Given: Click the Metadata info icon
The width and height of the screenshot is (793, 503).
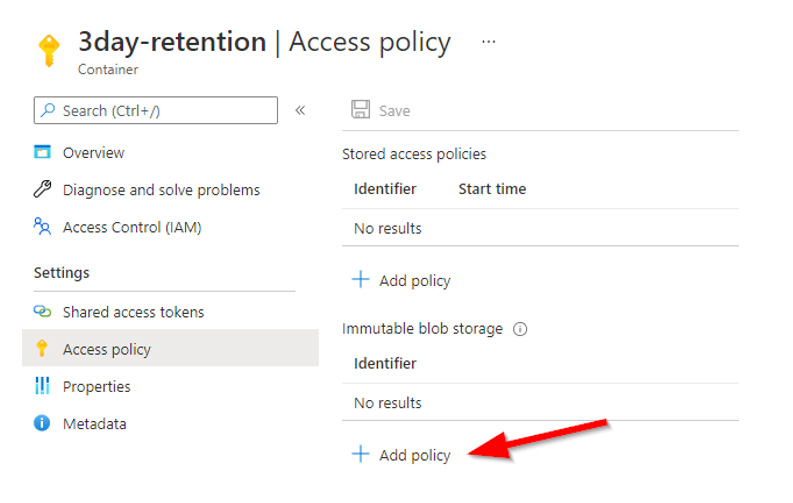Looking at the screenshot, I should (42, 424).
